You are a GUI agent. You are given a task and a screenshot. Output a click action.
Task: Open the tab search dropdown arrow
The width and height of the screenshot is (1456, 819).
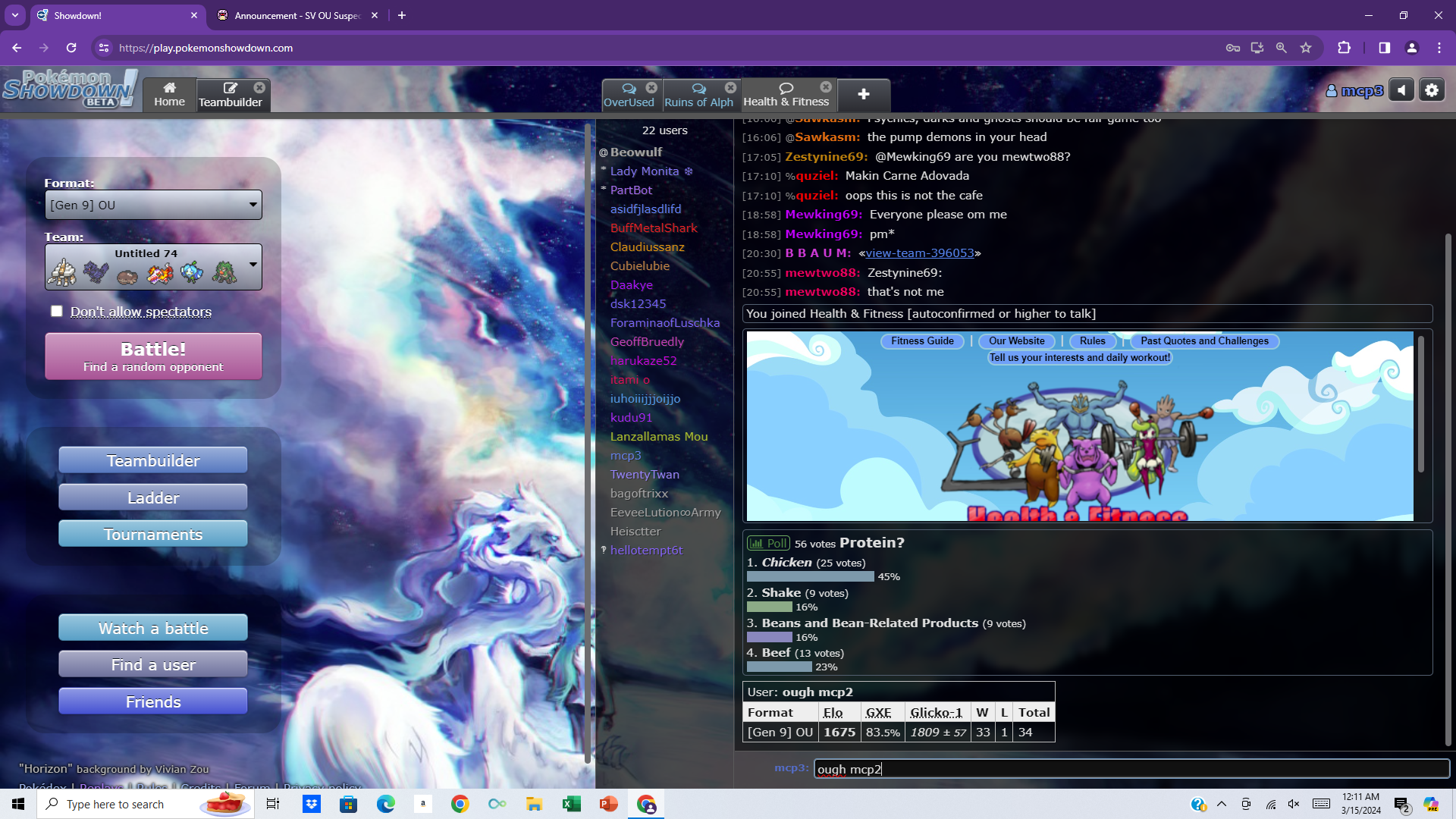click(x=15, y=15)
